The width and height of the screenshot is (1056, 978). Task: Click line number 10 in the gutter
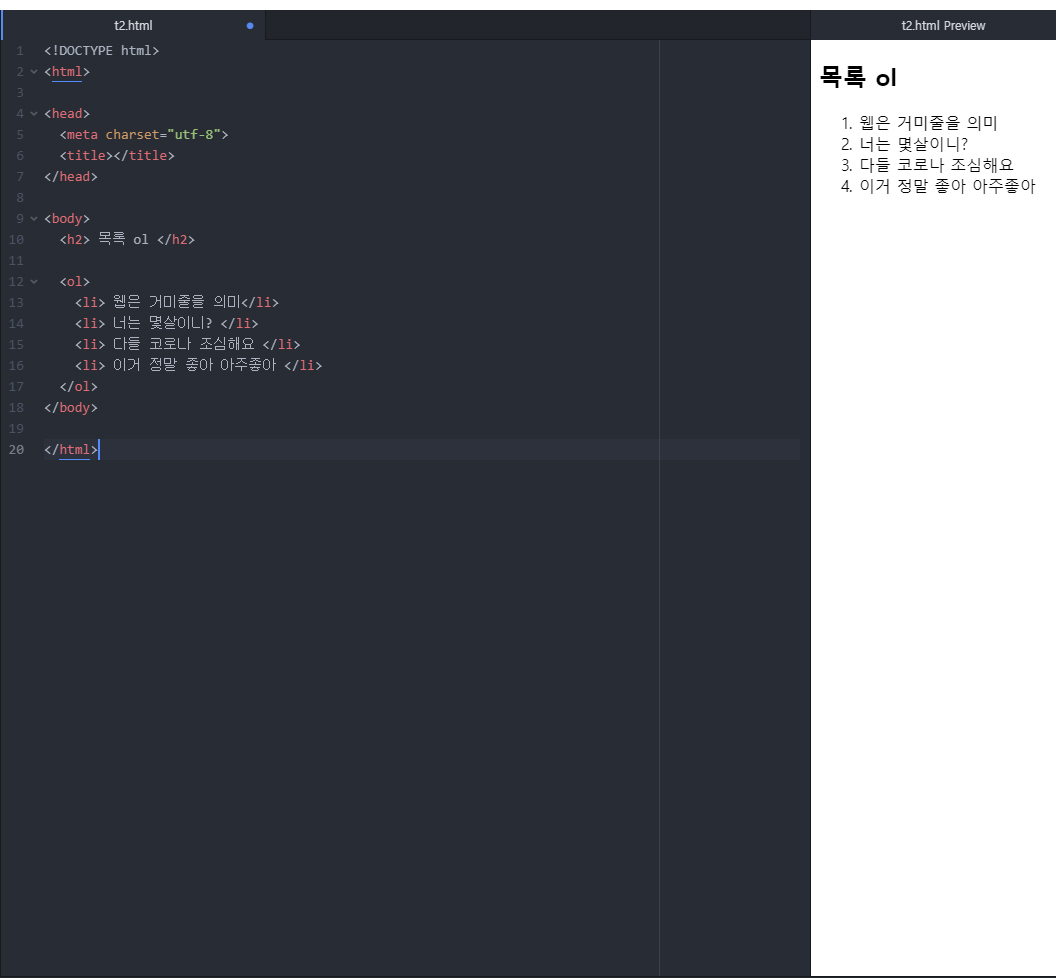(x=16, y=240)
